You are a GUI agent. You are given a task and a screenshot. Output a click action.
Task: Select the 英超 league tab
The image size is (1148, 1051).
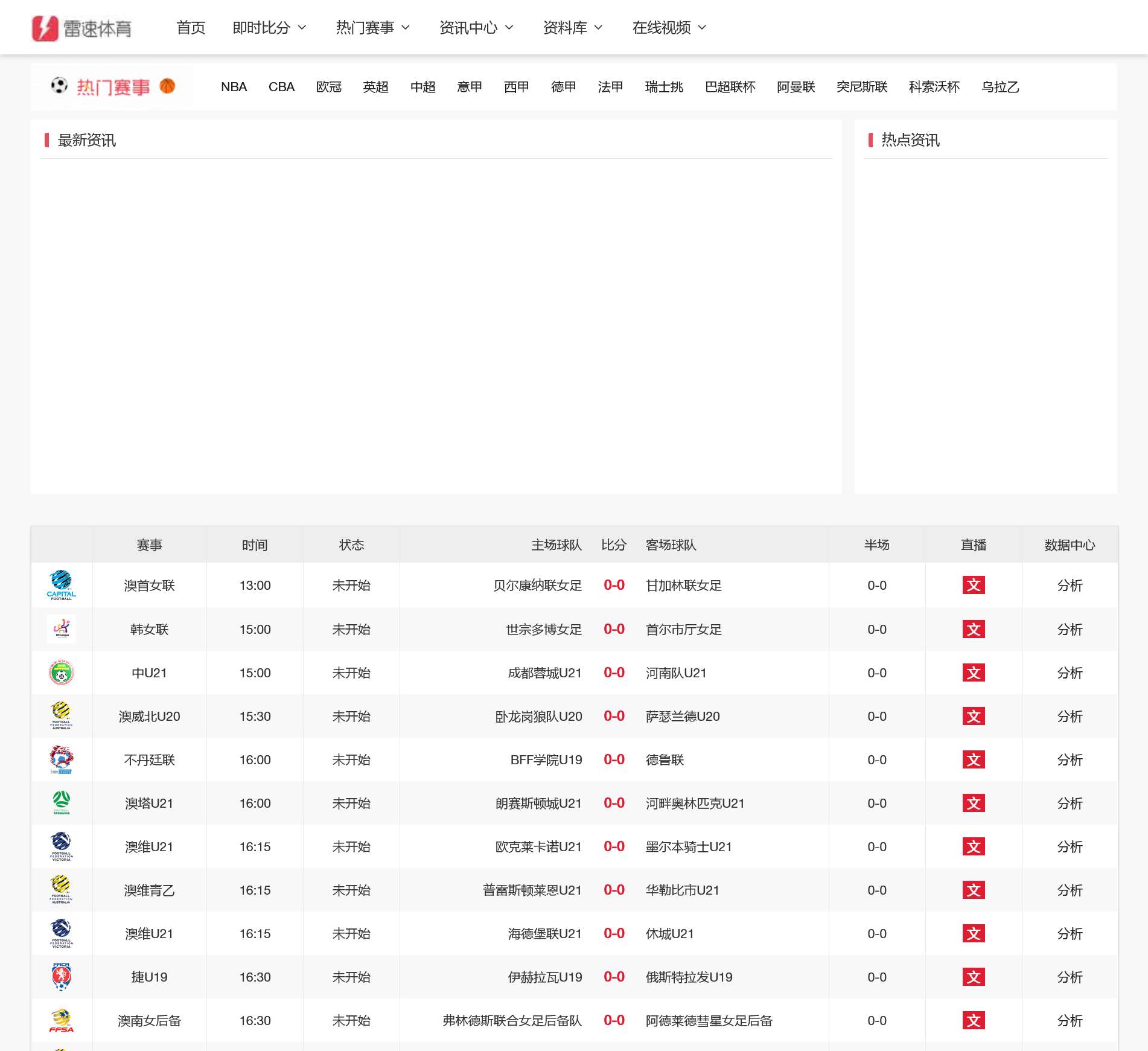click(x=375, y=87)
